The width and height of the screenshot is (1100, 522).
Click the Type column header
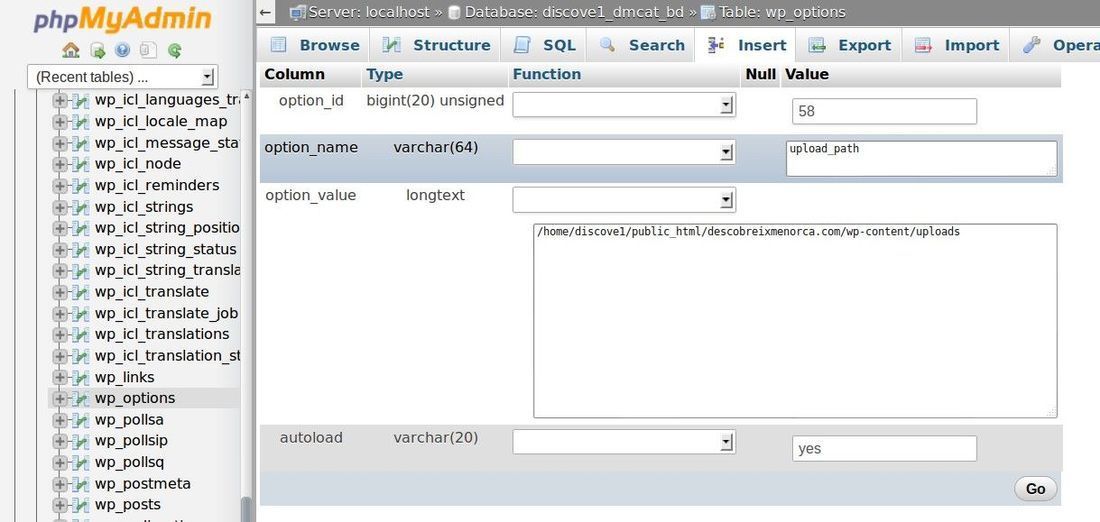[x=384, y=74]
